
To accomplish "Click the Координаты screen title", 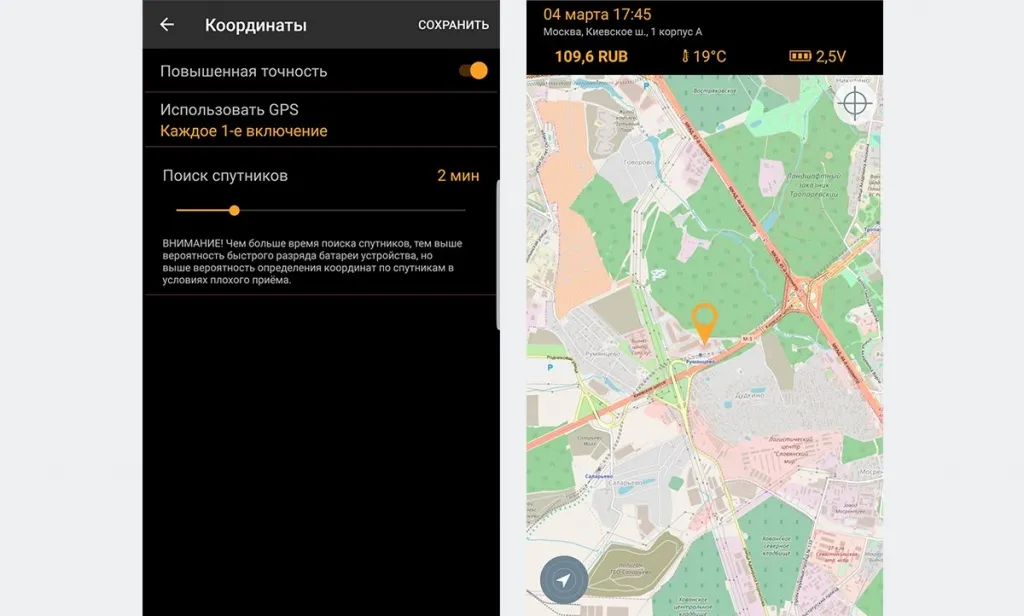I will click(255, 25).
